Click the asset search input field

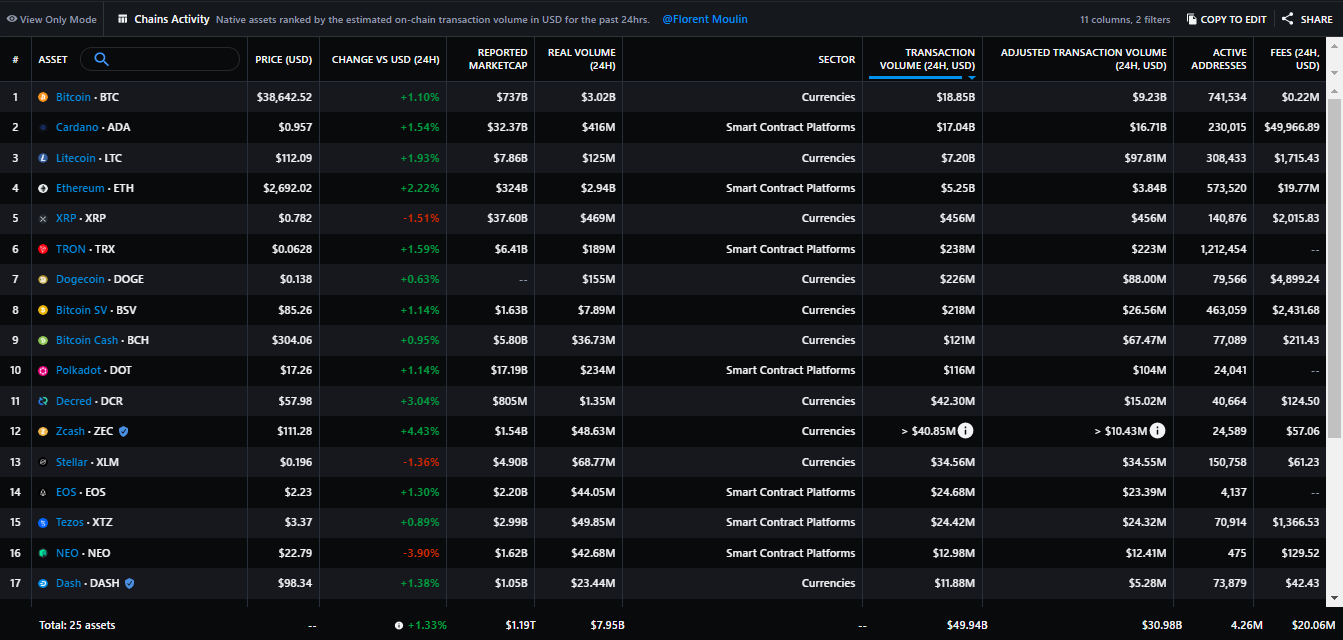(160, 59)
